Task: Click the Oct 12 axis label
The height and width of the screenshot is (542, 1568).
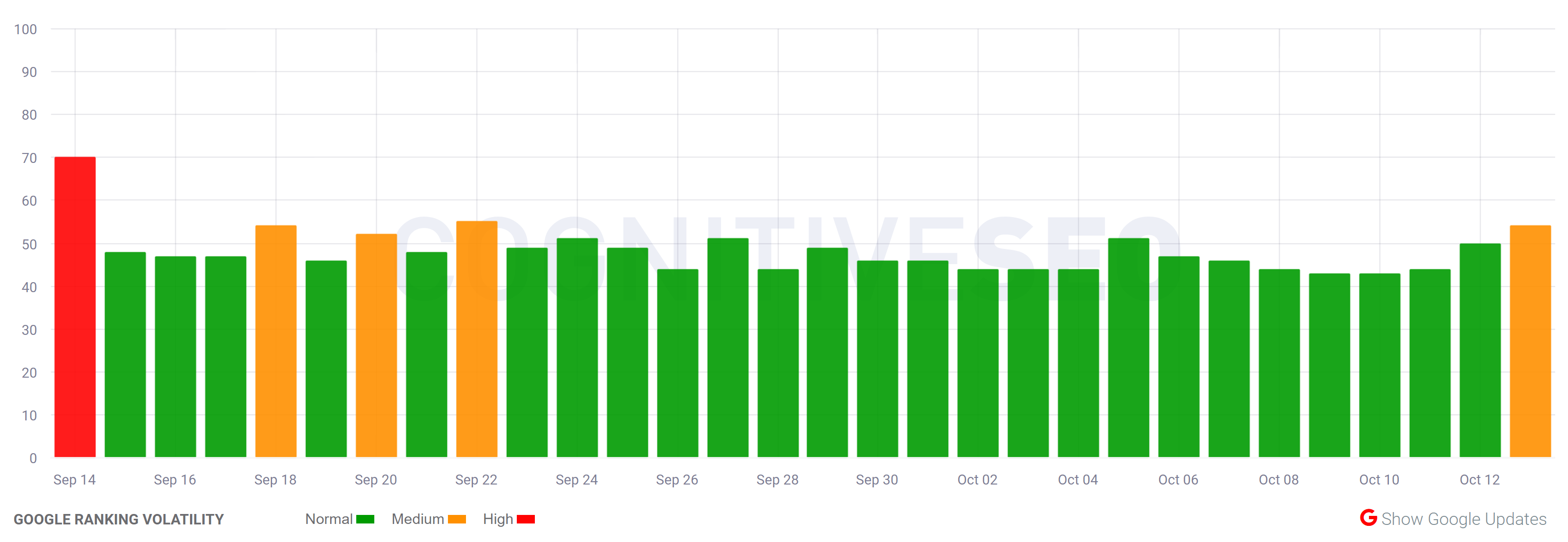Action: [1479, 480]
